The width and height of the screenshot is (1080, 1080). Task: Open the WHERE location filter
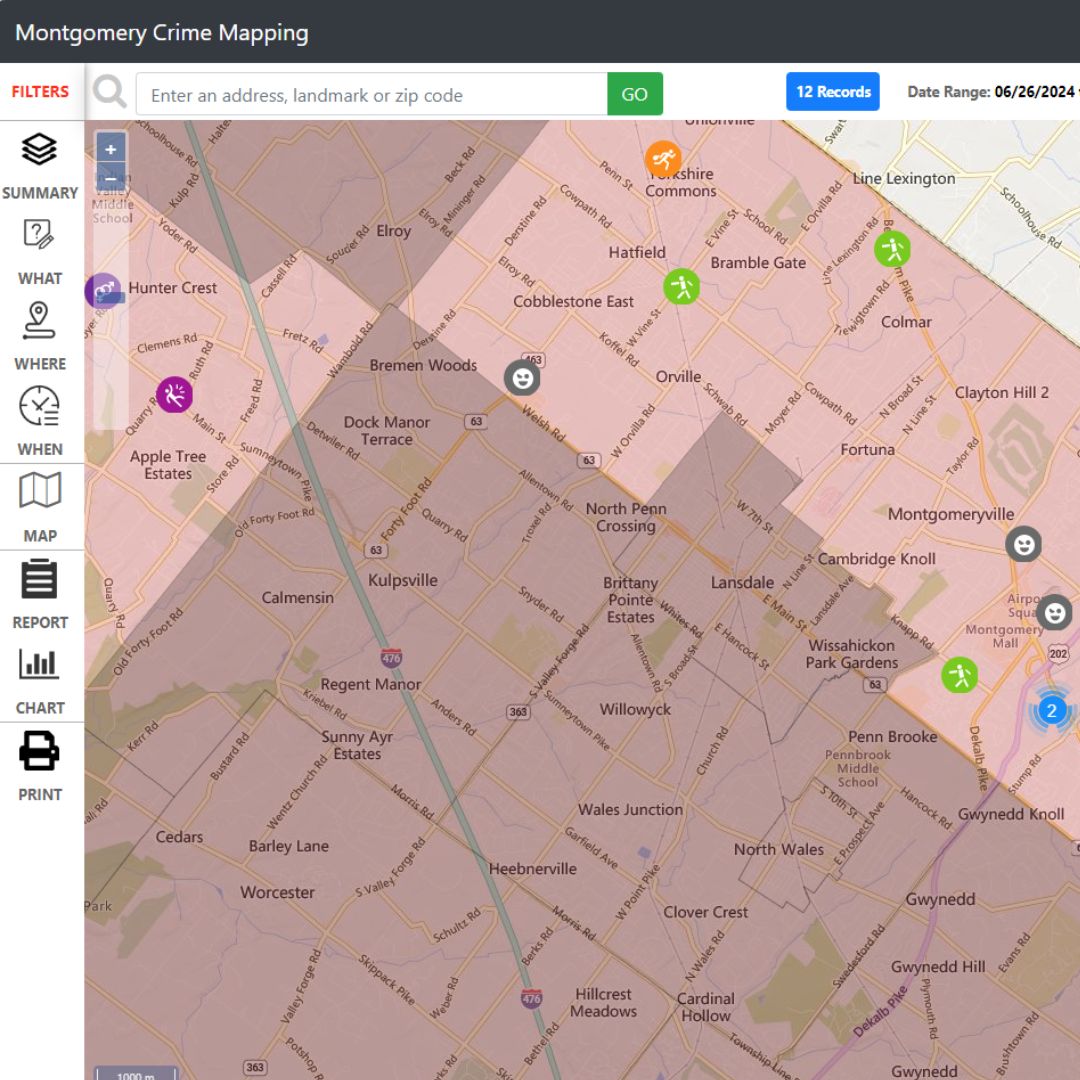(40, 336)
